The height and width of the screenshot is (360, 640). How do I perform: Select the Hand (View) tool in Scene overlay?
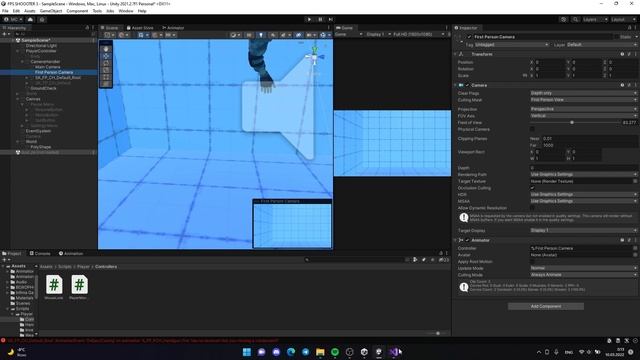click(x=106, y=49)
